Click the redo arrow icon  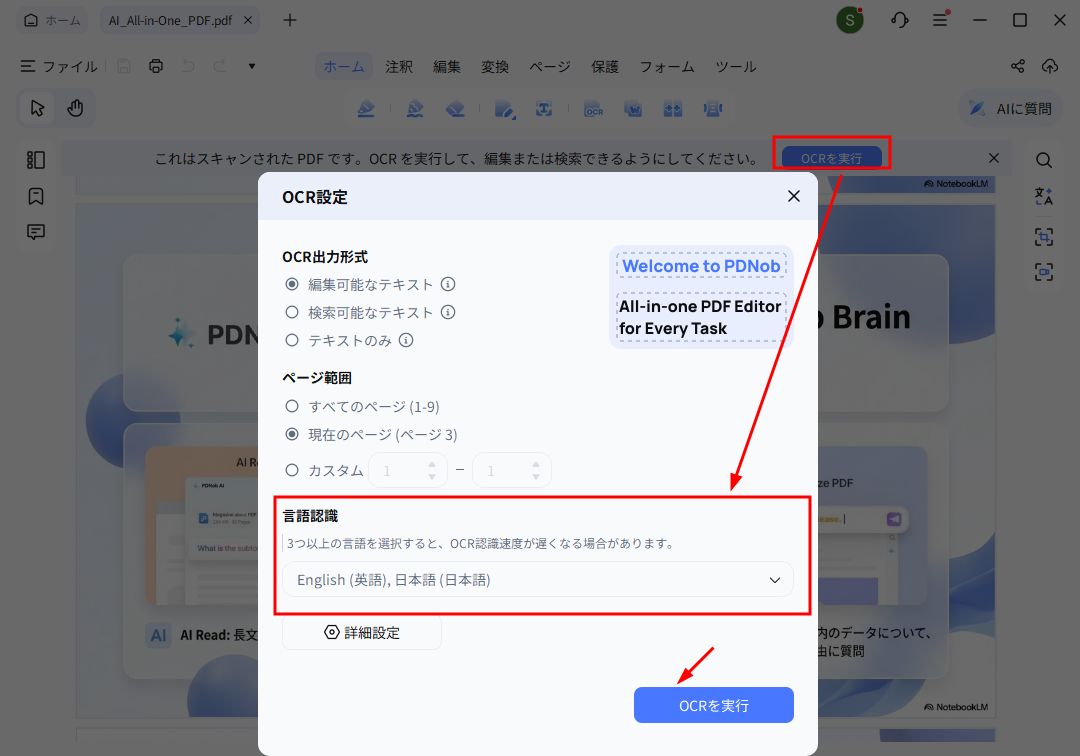tap(220, 66)
